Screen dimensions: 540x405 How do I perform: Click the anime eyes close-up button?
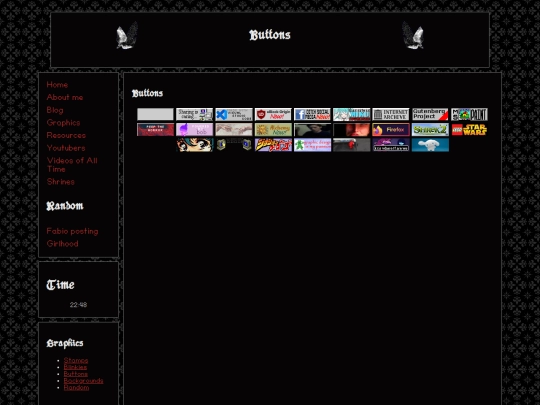pyautogui.click(x=195, y=145)
